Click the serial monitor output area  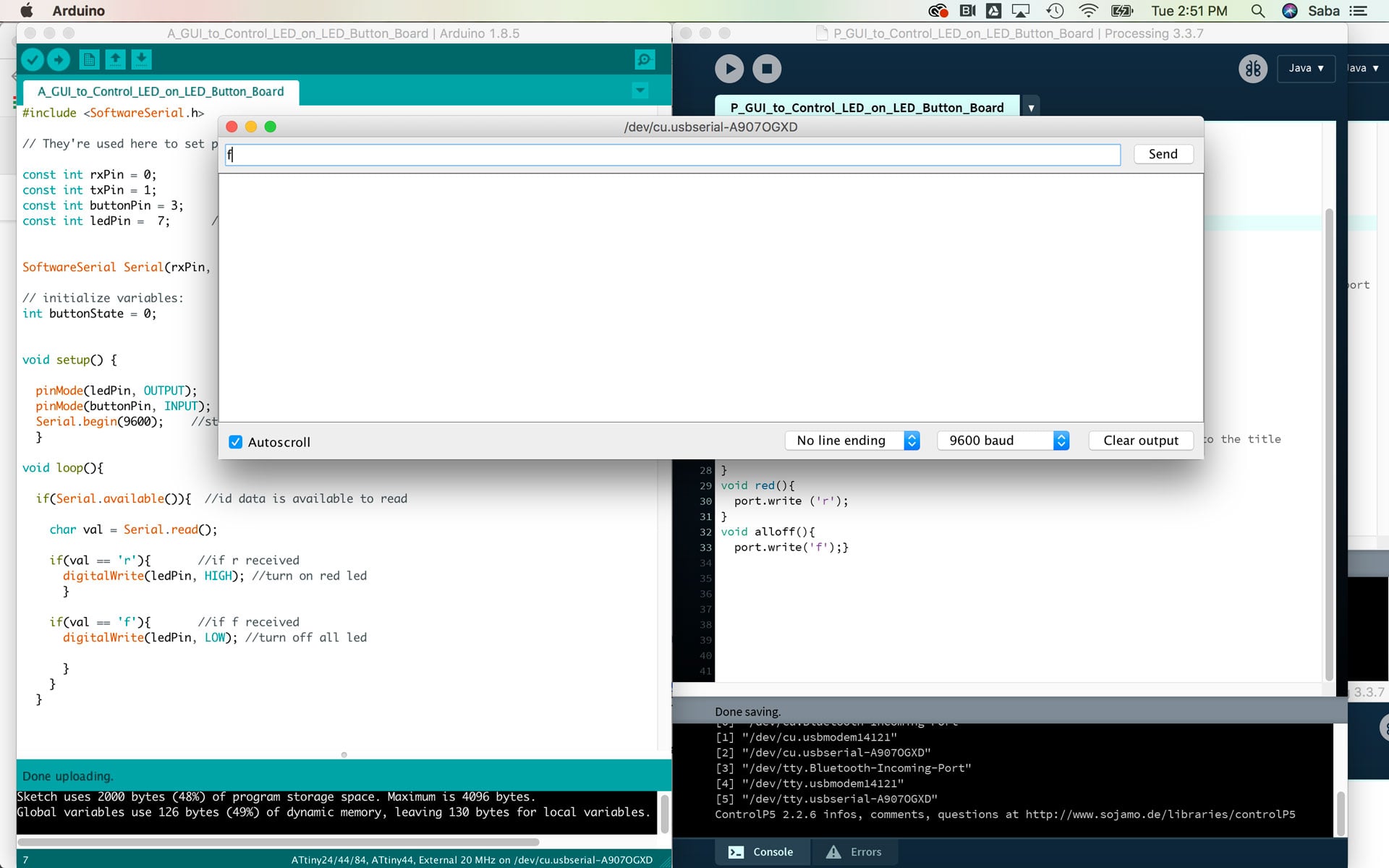tap(710, 297)
